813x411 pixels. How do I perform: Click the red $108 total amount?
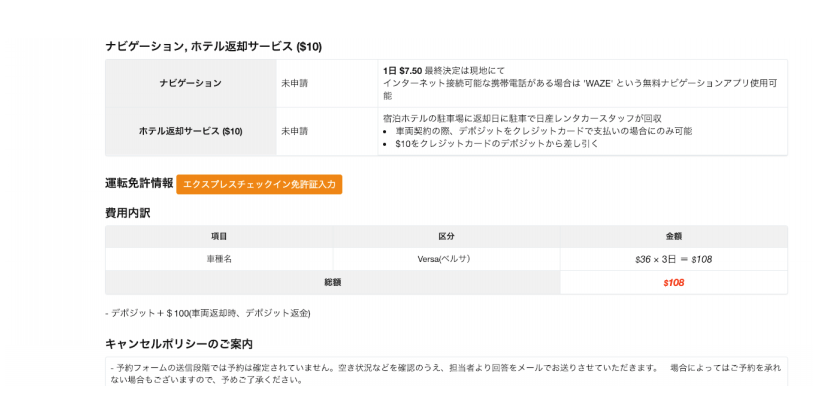674,282
